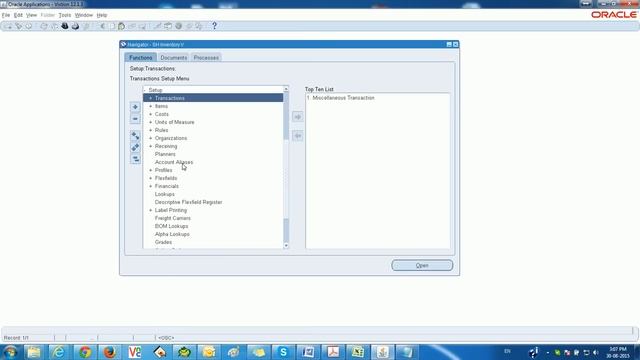Viewport: 640px width, 360px height.
Task: Select Descriptive Flexfield Register item
Action: 189,202
